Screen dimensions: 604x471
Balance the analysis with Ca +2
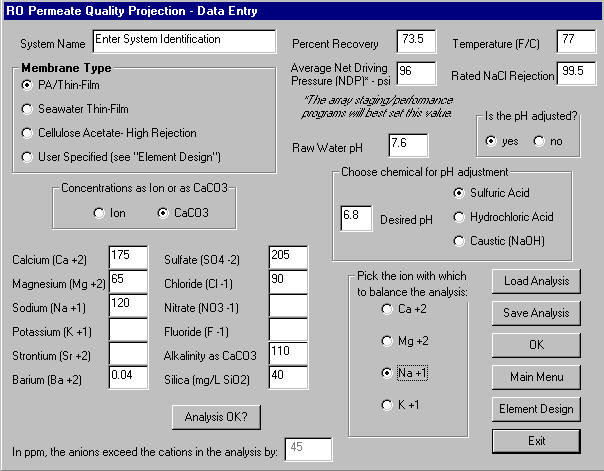387,309
